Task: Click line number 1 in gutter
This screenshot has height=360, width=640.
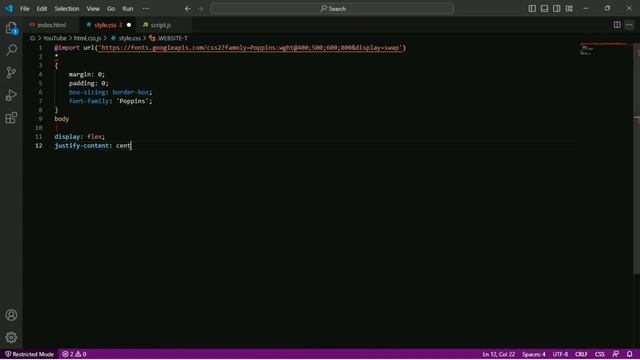Action: (40, 48)
